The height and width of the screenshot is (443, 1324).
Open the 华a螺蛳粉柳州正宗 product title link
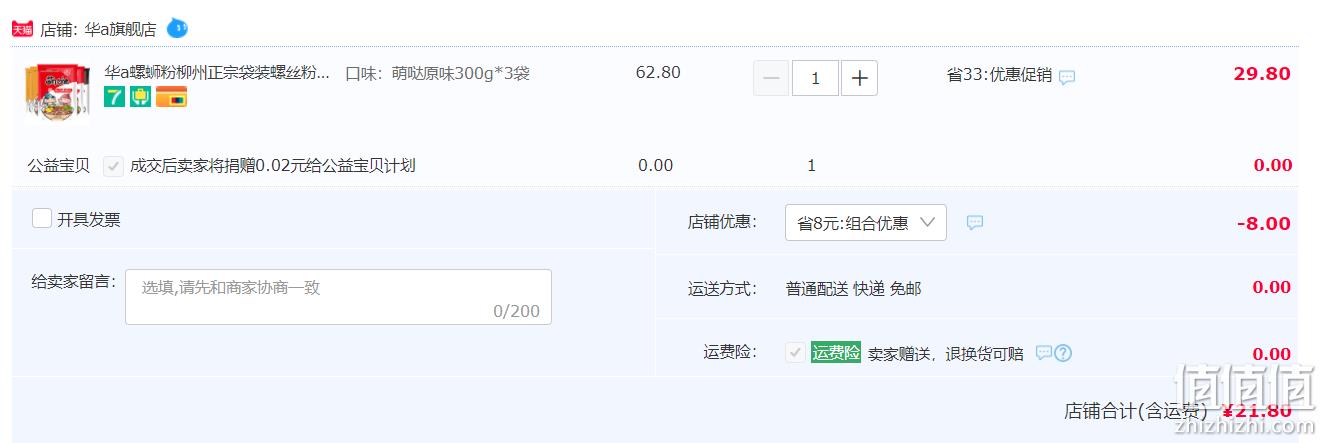[217, 73]
